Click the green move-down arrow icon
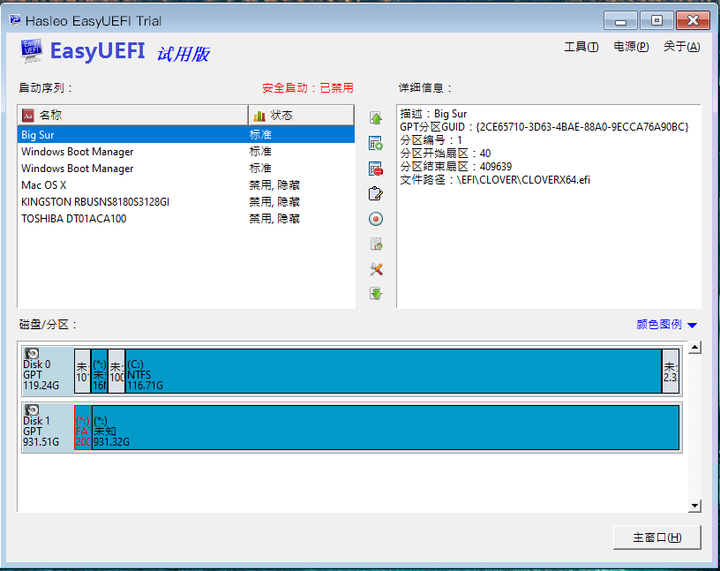The image size is (720, 571). [x=376, y=293]
